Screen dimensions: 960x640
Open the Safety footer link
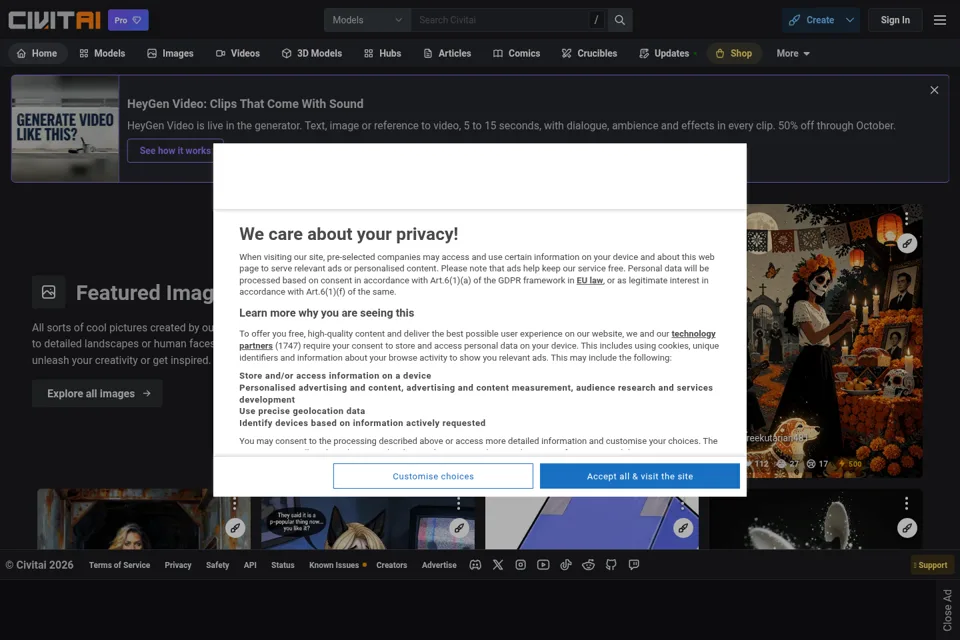[217, 565]
